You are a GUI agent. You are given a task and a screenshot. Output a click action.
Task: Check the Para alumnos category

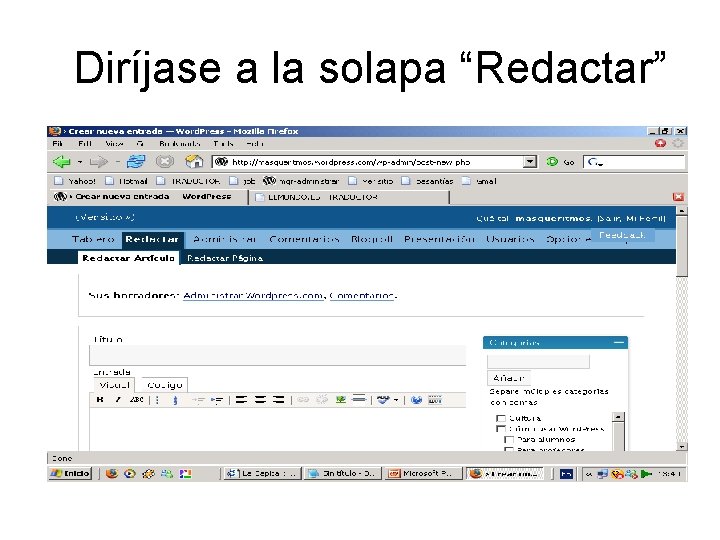coord(509,439)
